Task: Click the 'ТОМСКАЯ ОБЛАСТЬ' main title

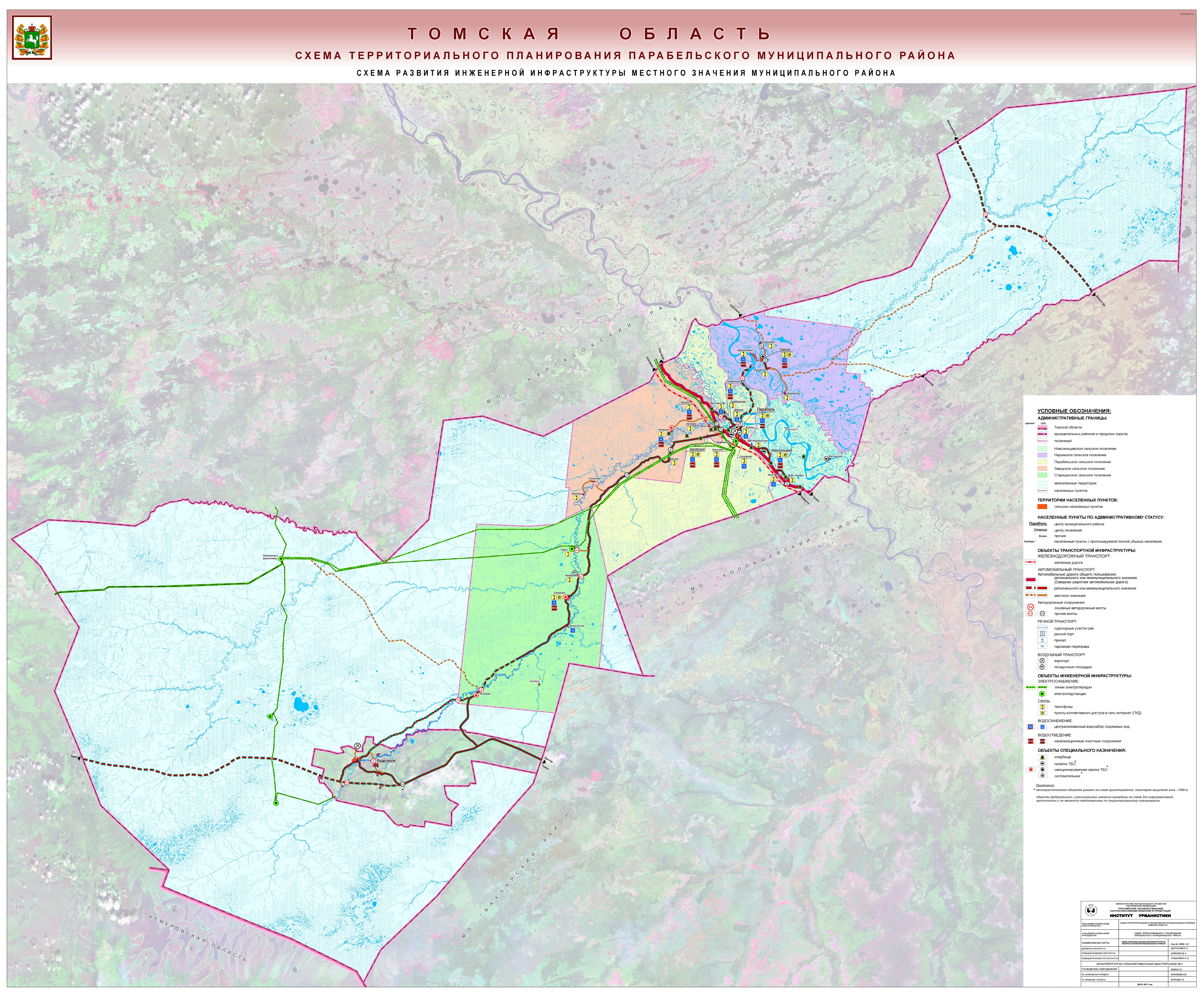Action: (x=589, y=34)
